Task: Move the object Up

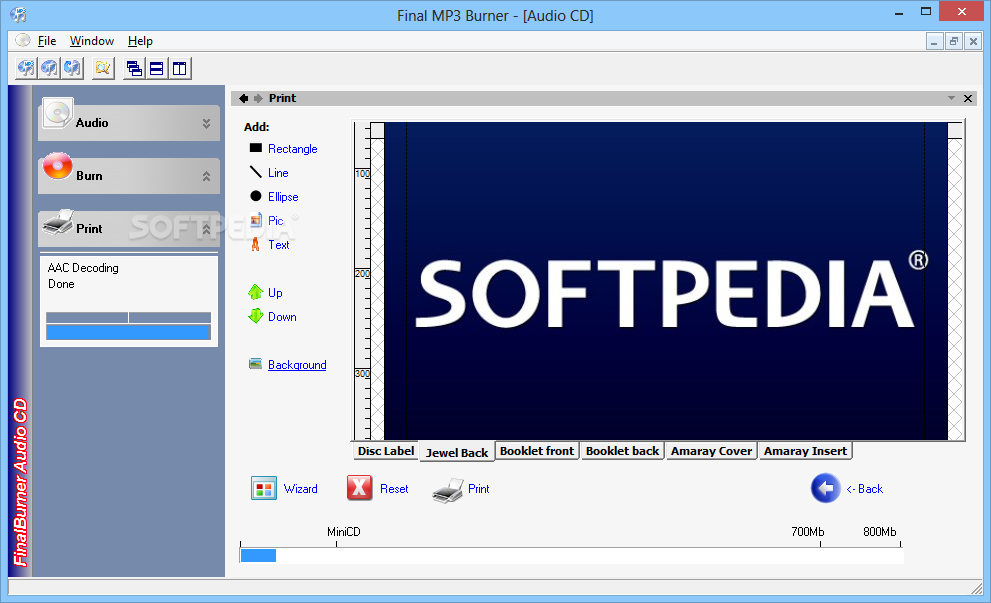Action: point(275,293)
